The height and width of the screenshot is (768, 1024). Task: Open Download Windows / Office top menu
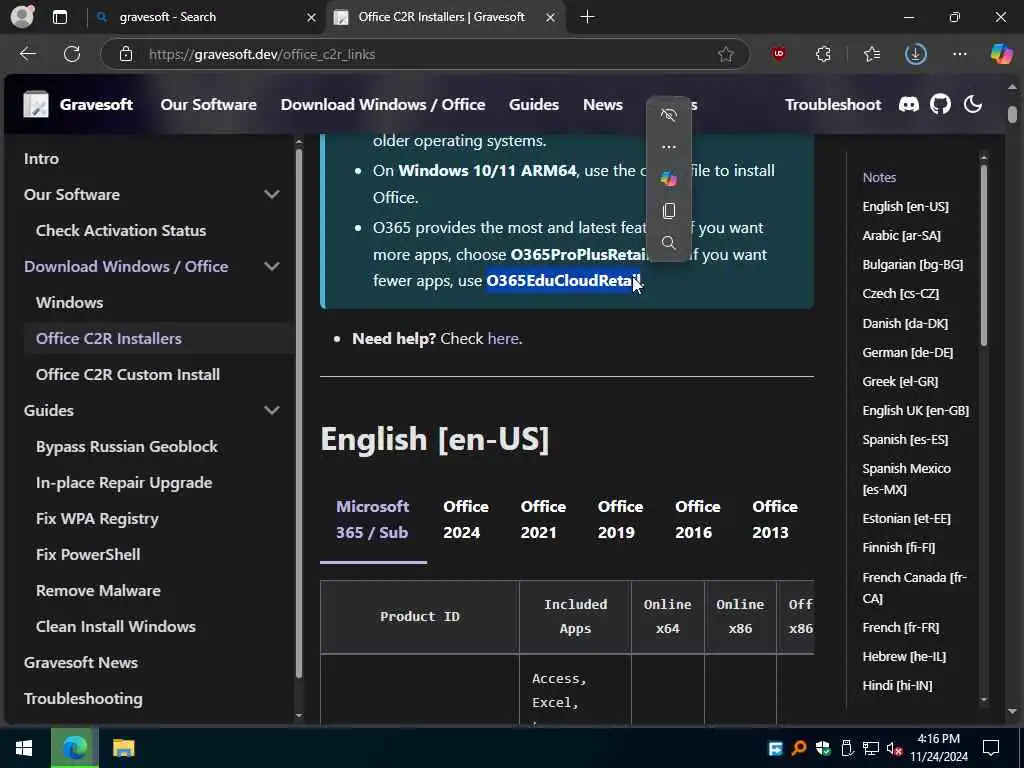(383, 104)
